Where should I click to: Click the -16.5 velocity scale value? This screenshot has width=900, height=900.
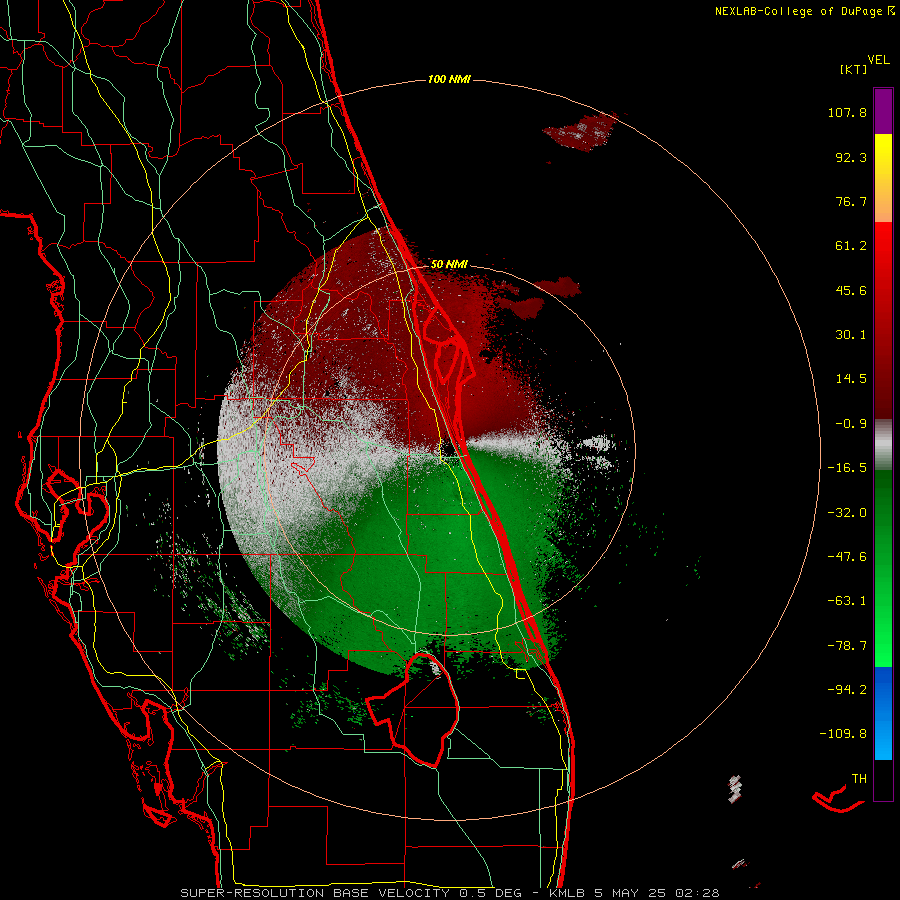click(847, 468)
